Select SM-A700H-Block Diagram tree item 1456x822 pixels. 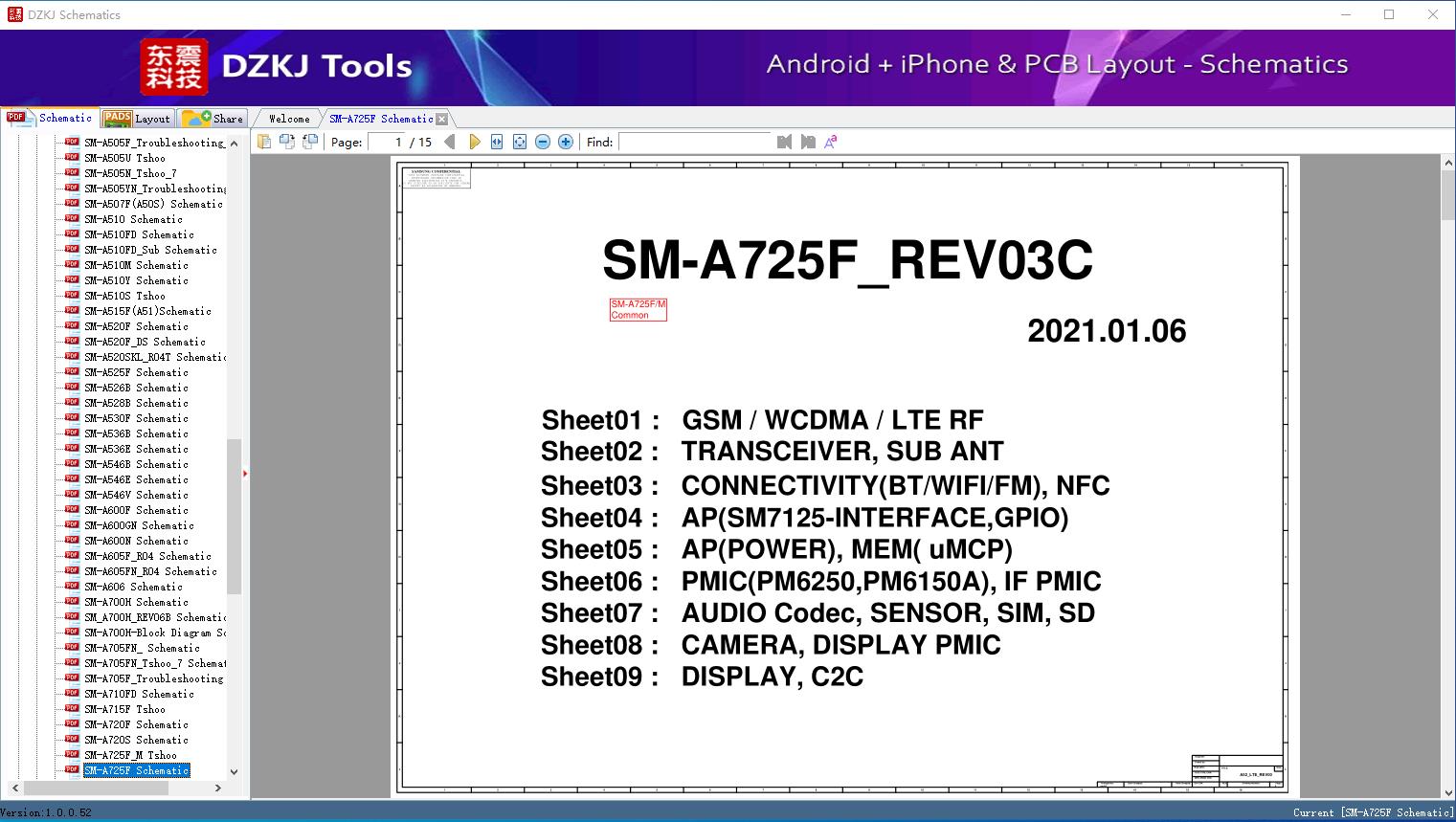[155, 633]
